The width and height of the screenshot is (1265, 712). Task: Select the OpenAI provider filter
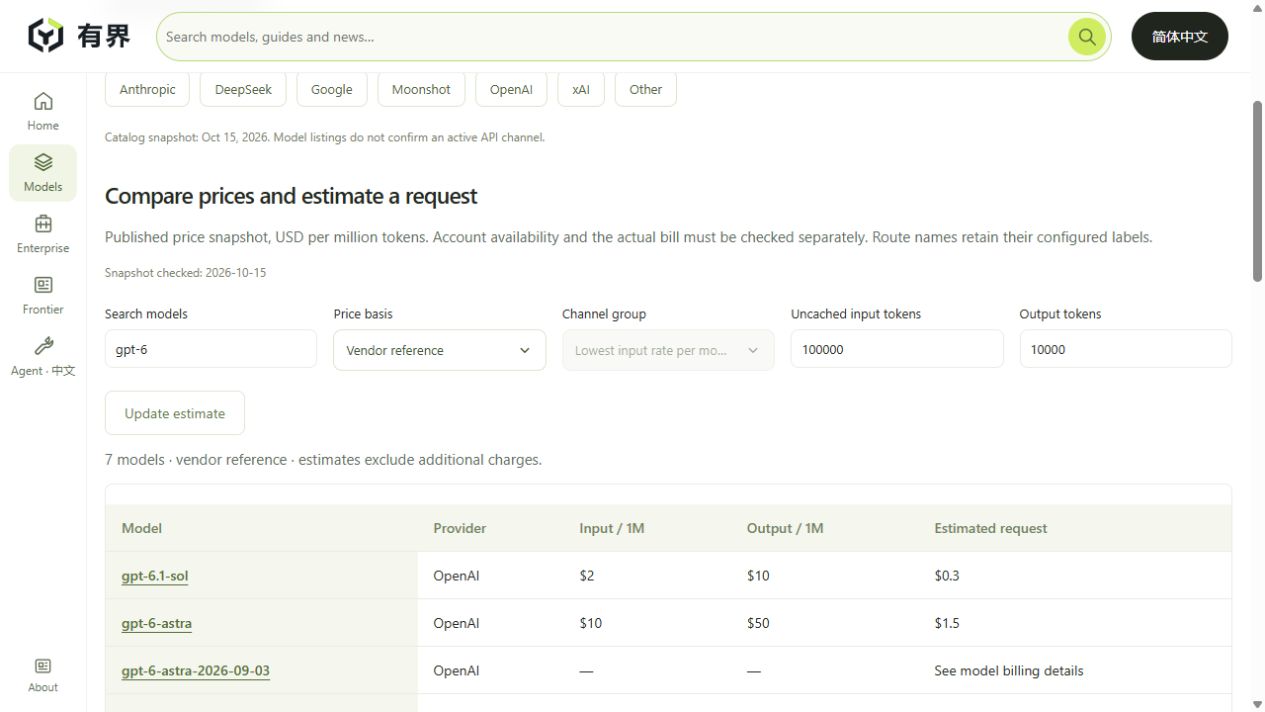(511, 89)
